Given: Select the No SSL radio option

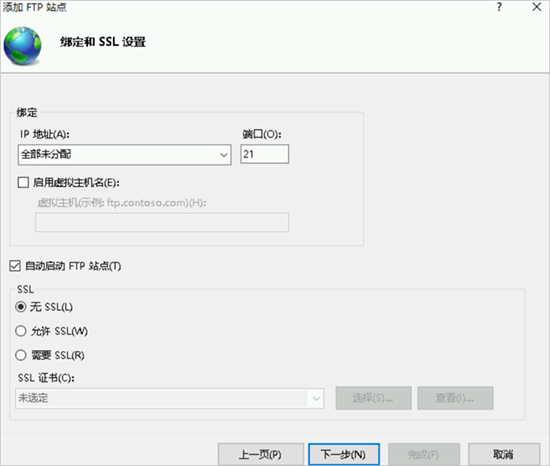Looking at the screenshot, I should point(21,307).
